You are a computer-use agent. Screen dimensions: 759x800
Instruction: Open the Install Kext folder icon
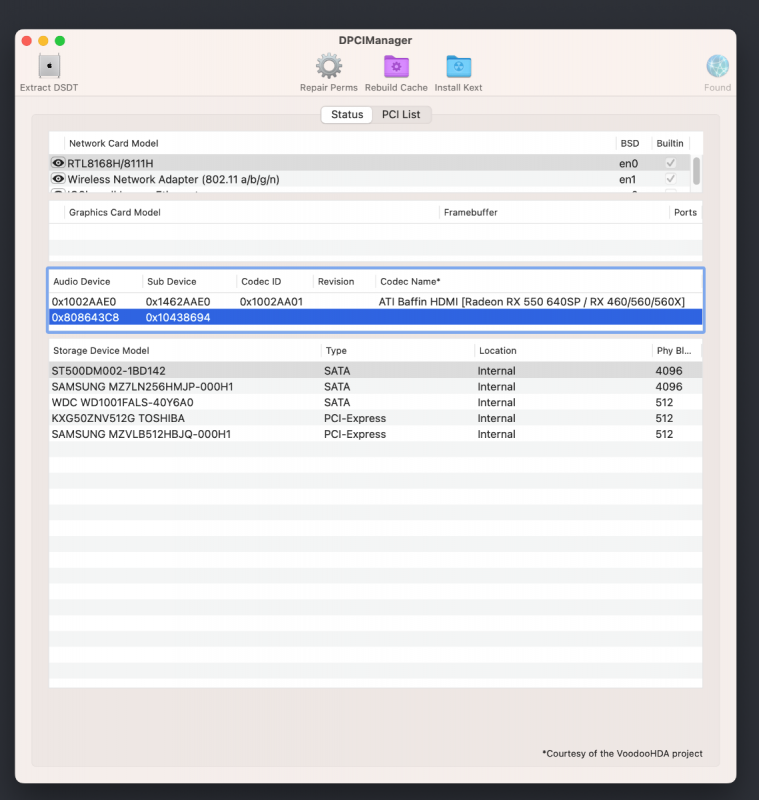(x=459, y=66)
